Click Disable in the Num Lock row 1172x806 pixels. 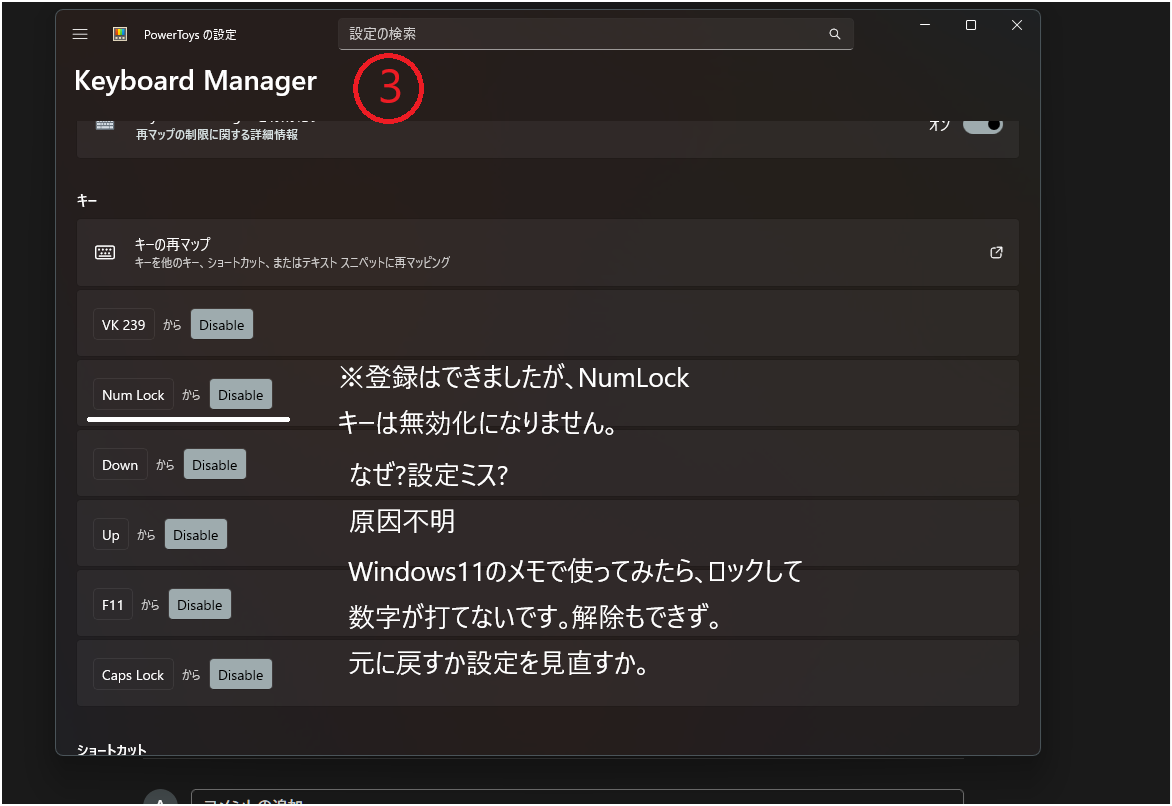coord(241,395)
